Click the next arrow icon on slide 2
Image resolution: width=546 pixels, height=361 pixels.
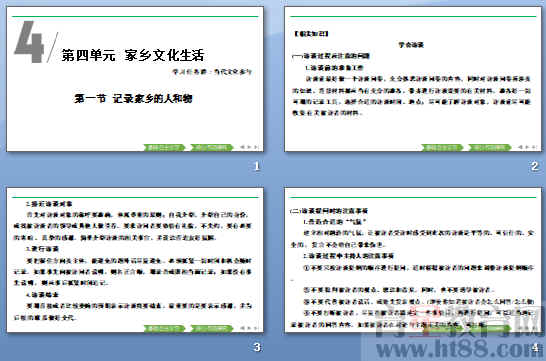[527, 147]
